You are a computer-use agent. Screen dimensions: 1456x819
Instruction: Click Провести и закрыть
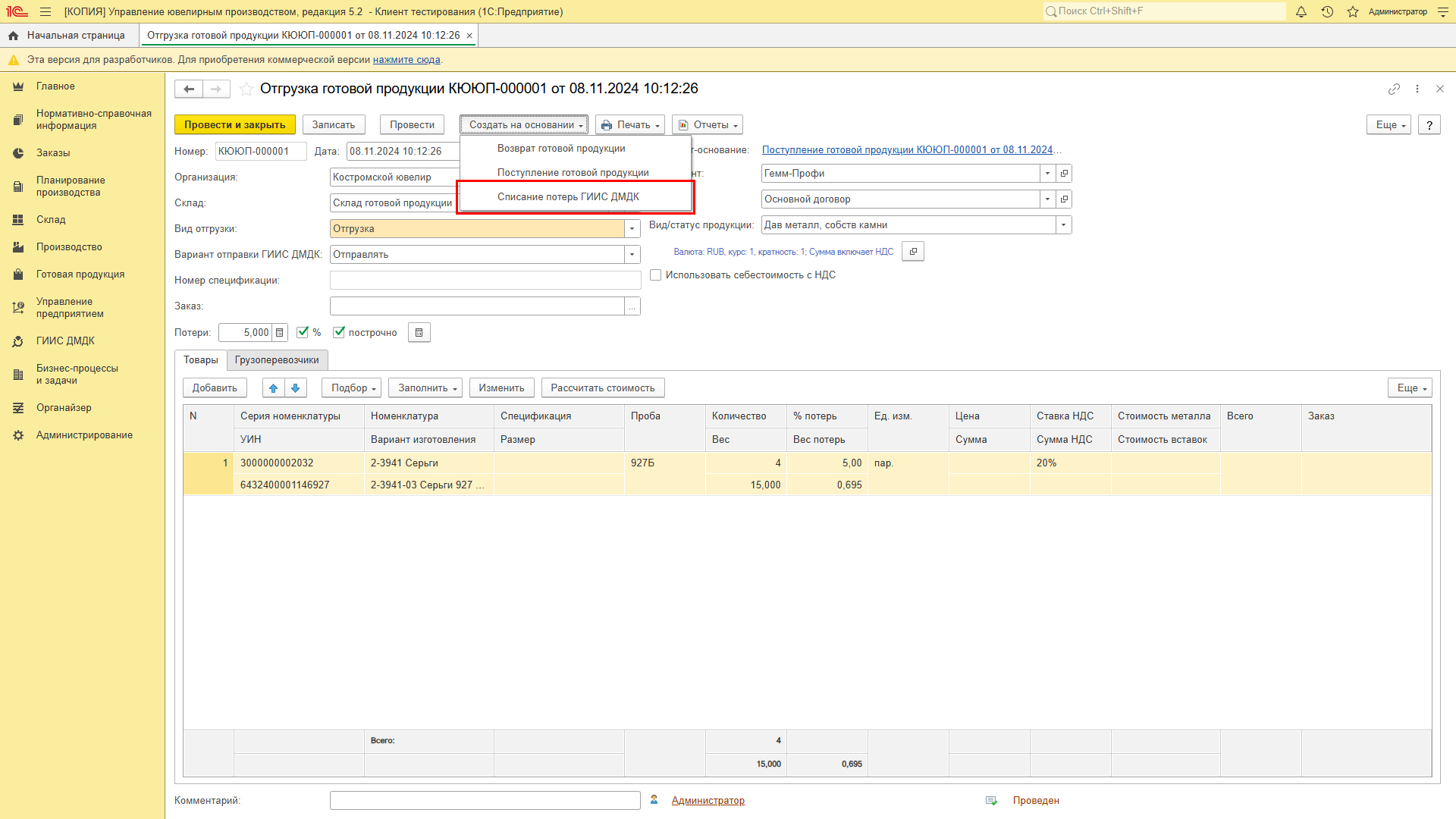(x=235, y=125)
